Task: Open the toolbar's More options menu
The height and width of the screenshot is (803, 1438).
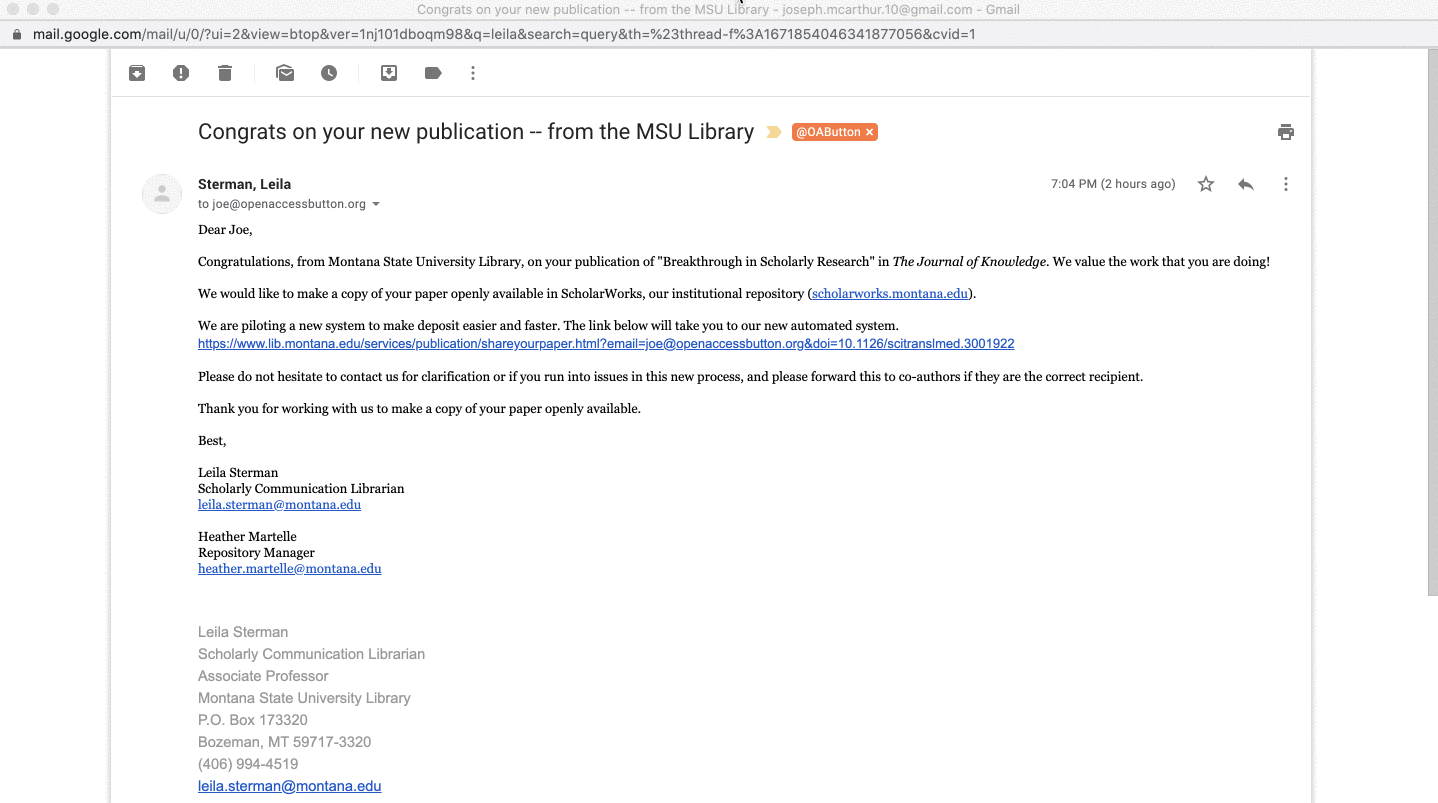Action: pos(473,73)
